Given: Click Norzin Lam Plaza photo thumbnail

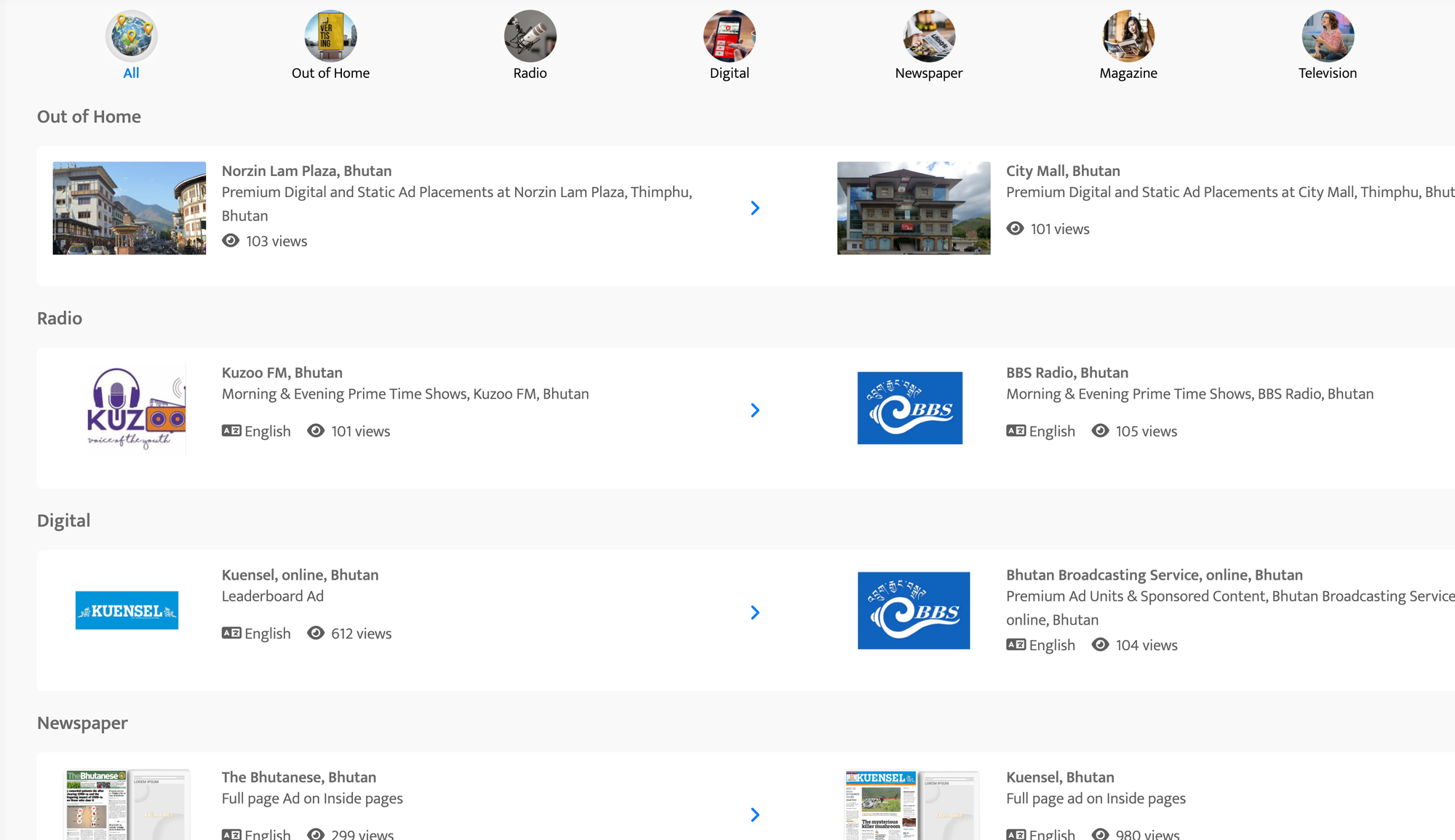Looking at the screenshot, I should coord(129,208).
